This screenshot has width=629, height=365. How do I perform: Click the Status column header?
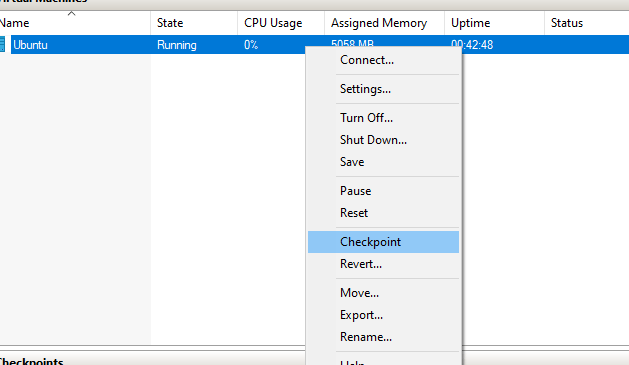[x=586, y=23]
